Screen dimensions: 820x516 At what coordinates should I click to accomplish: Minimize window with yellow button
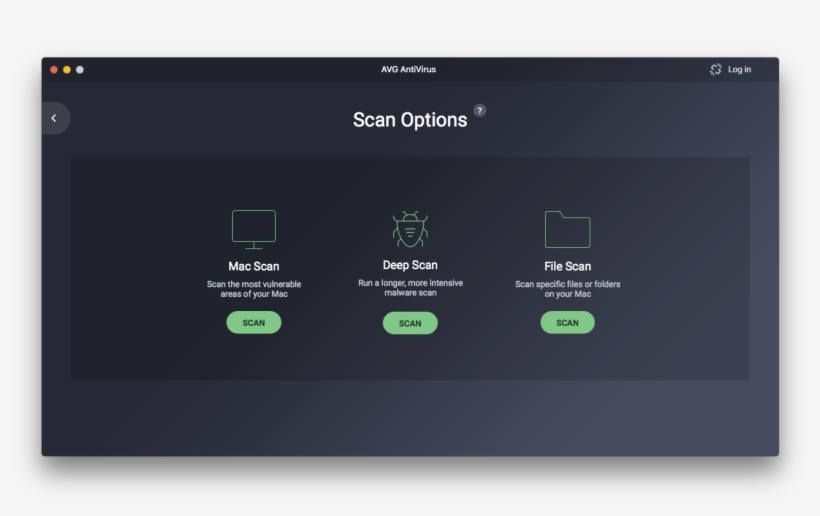point(67,70)
